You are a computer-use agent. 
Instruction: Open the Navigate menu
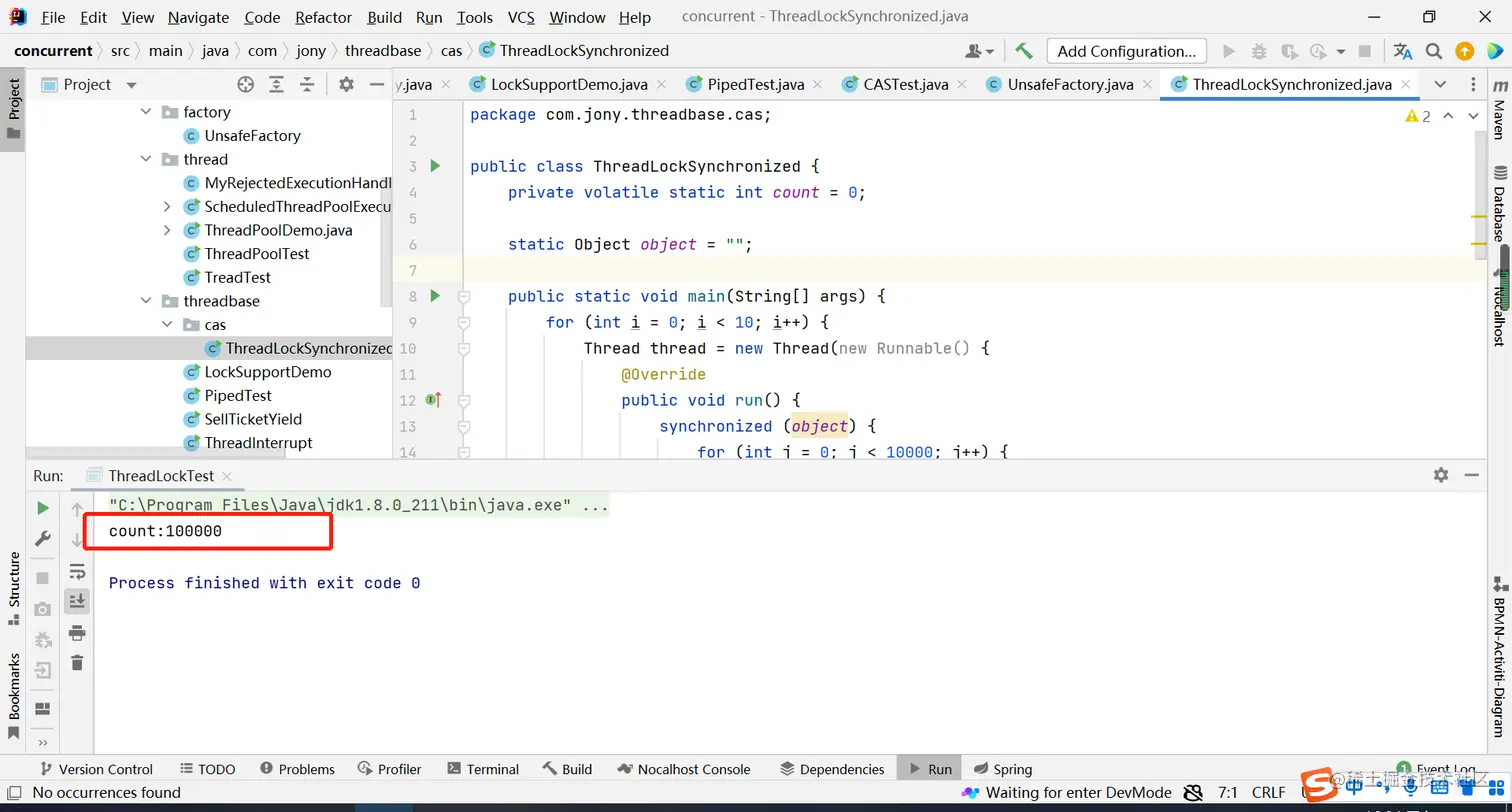(x=198, y=17)
